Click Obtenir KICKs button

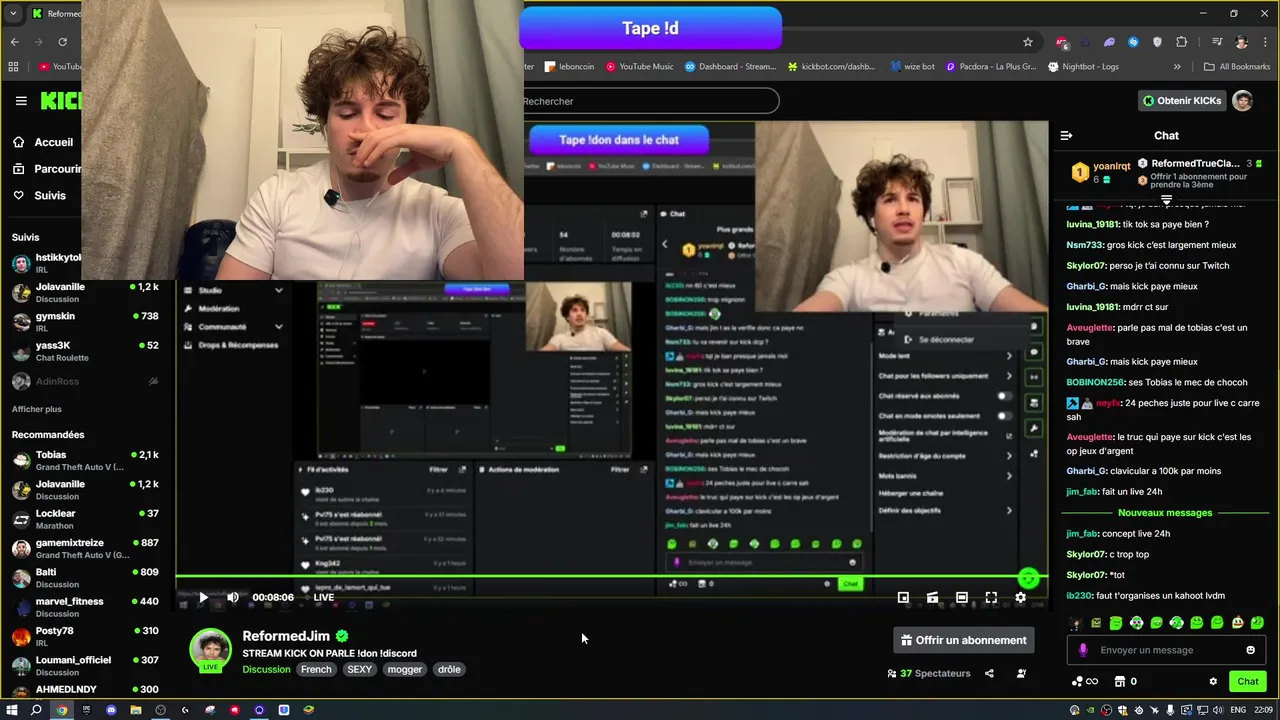tap(1182, 101)
